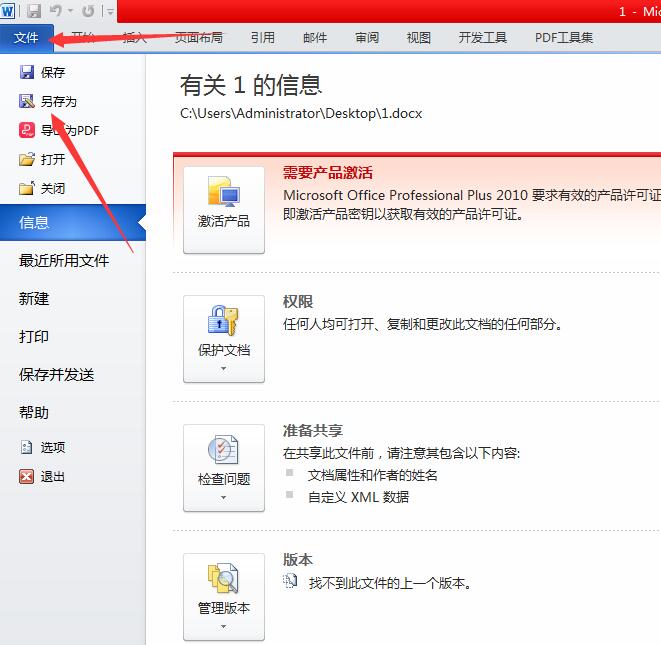Viewport: 661px width, 645px height.
Task: Click the 保护文档 button
Action: 224,339
